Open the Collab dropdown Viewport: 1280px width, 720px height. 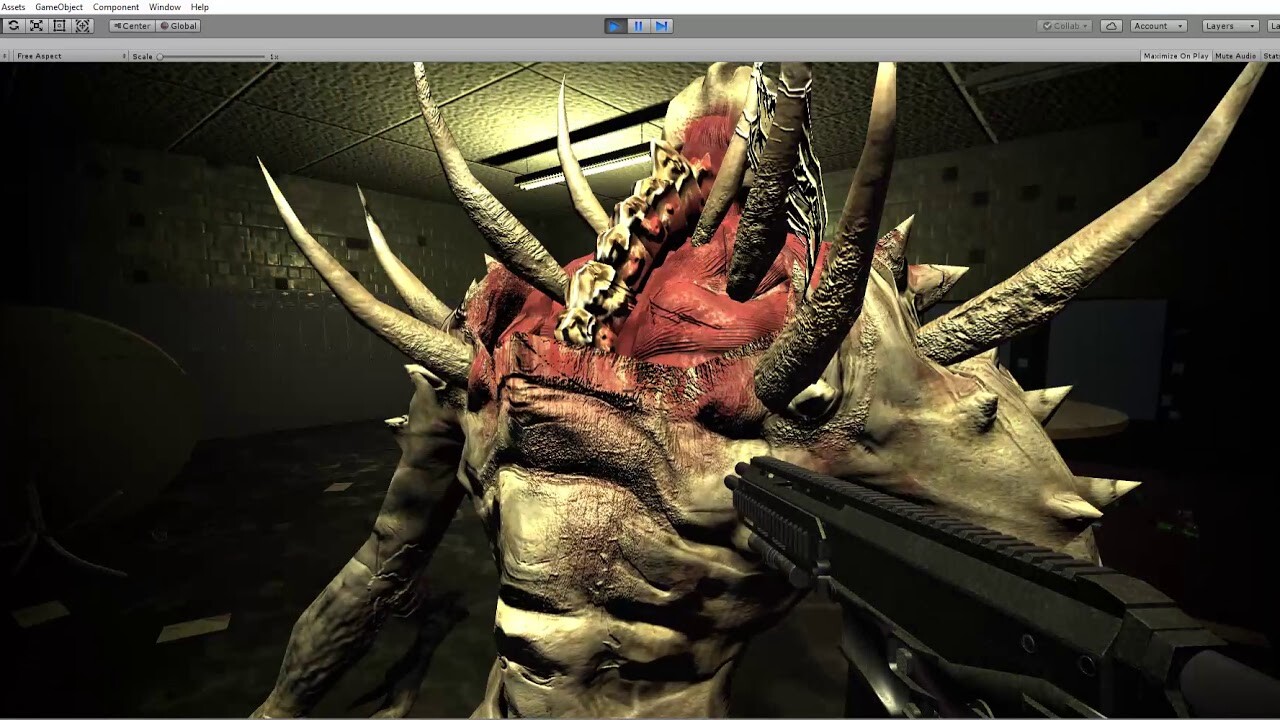pyautogui.click(x=1065, y=26)
